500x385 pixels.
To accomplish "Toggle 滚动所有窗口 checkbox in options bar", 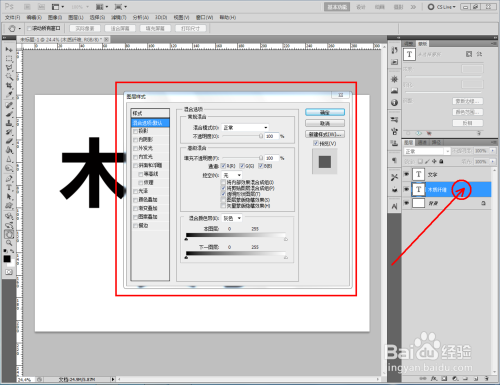I will 29,28.
